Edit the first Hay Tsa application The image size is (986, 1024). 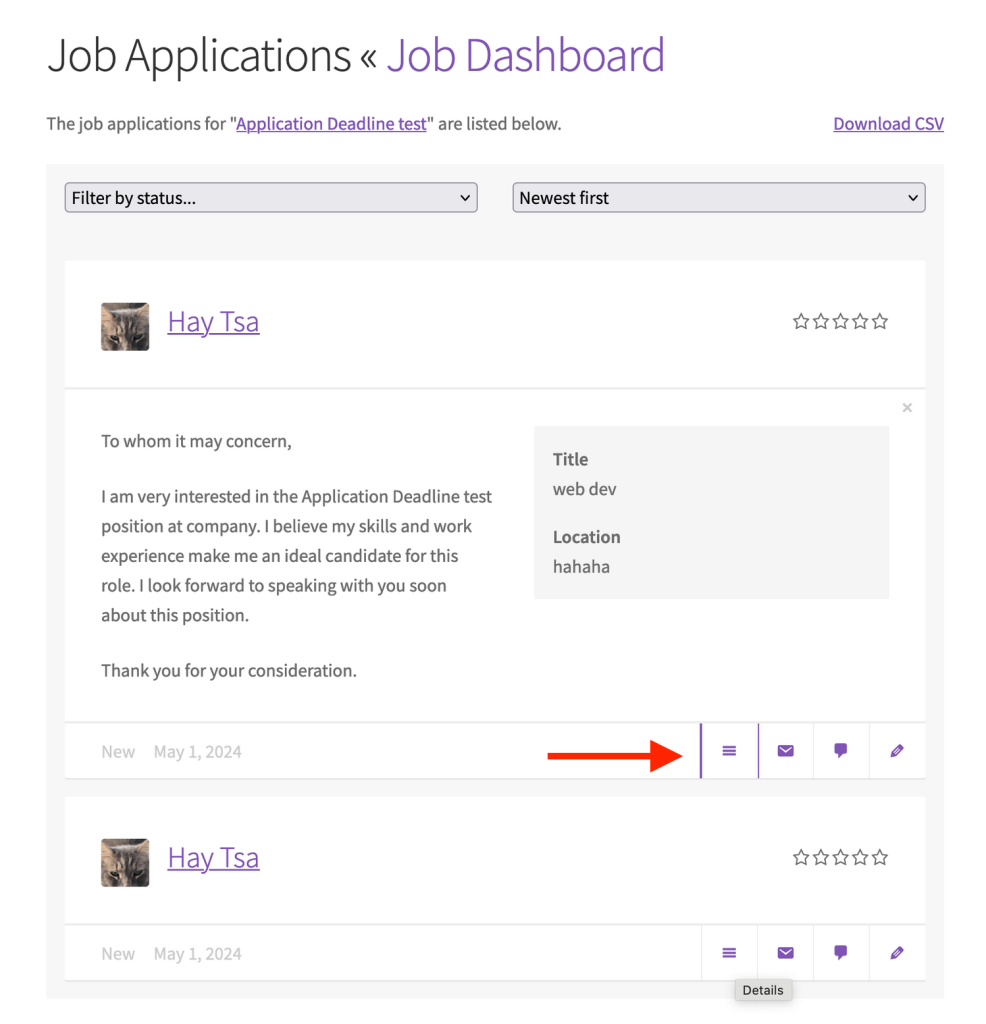pos(897,751)
